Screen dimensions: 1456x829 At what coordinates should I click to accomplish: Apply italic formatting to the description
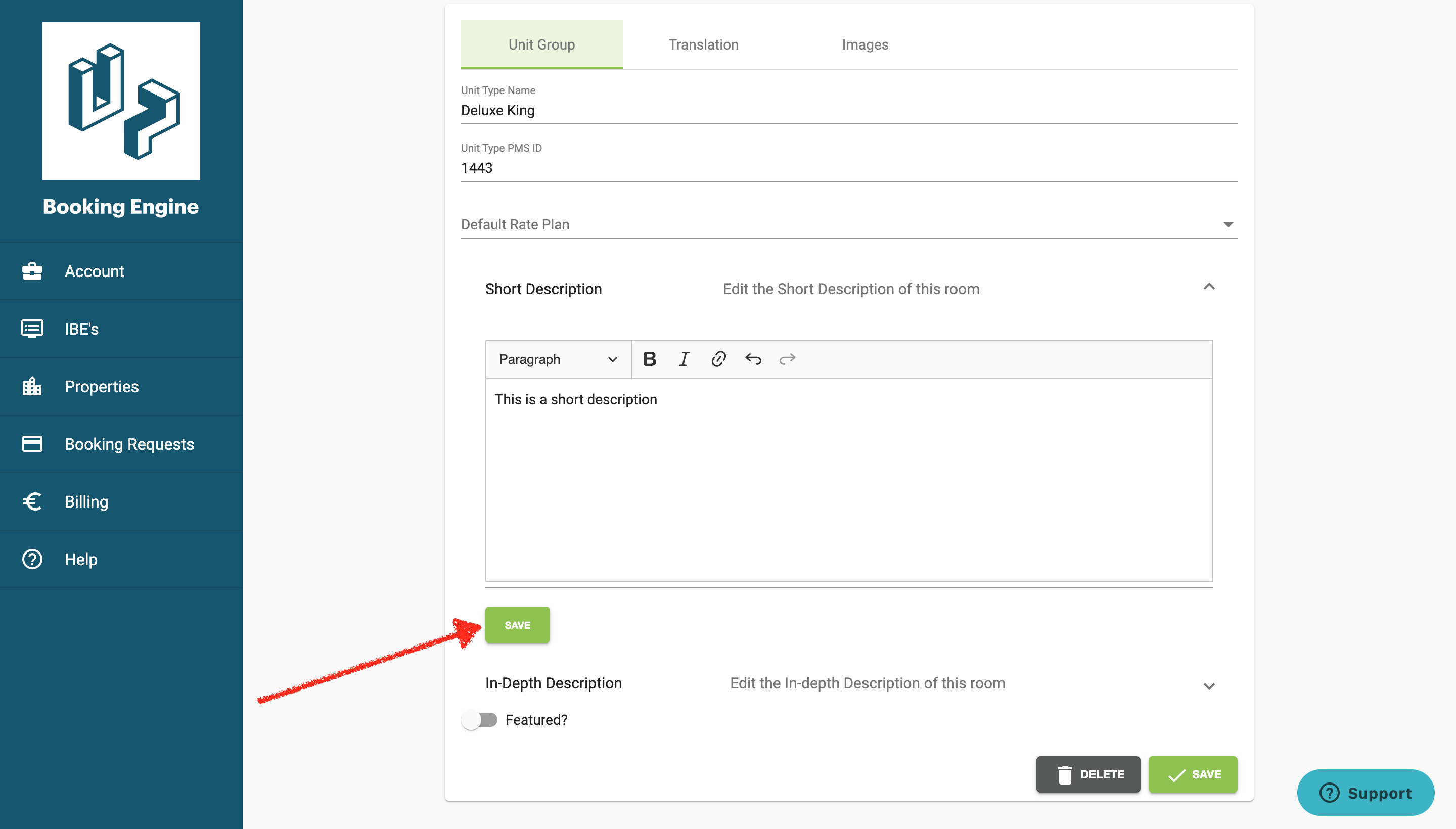[x=684, y=359]
